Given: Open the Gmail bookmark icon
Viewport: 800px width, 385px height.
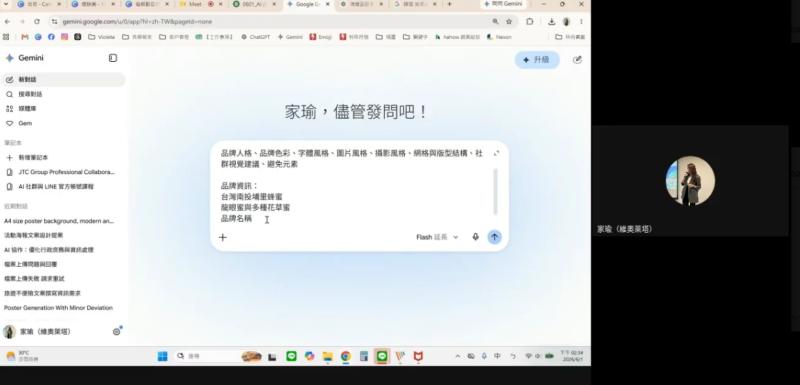Looking at the screenshot, I should tap(25, 37).
